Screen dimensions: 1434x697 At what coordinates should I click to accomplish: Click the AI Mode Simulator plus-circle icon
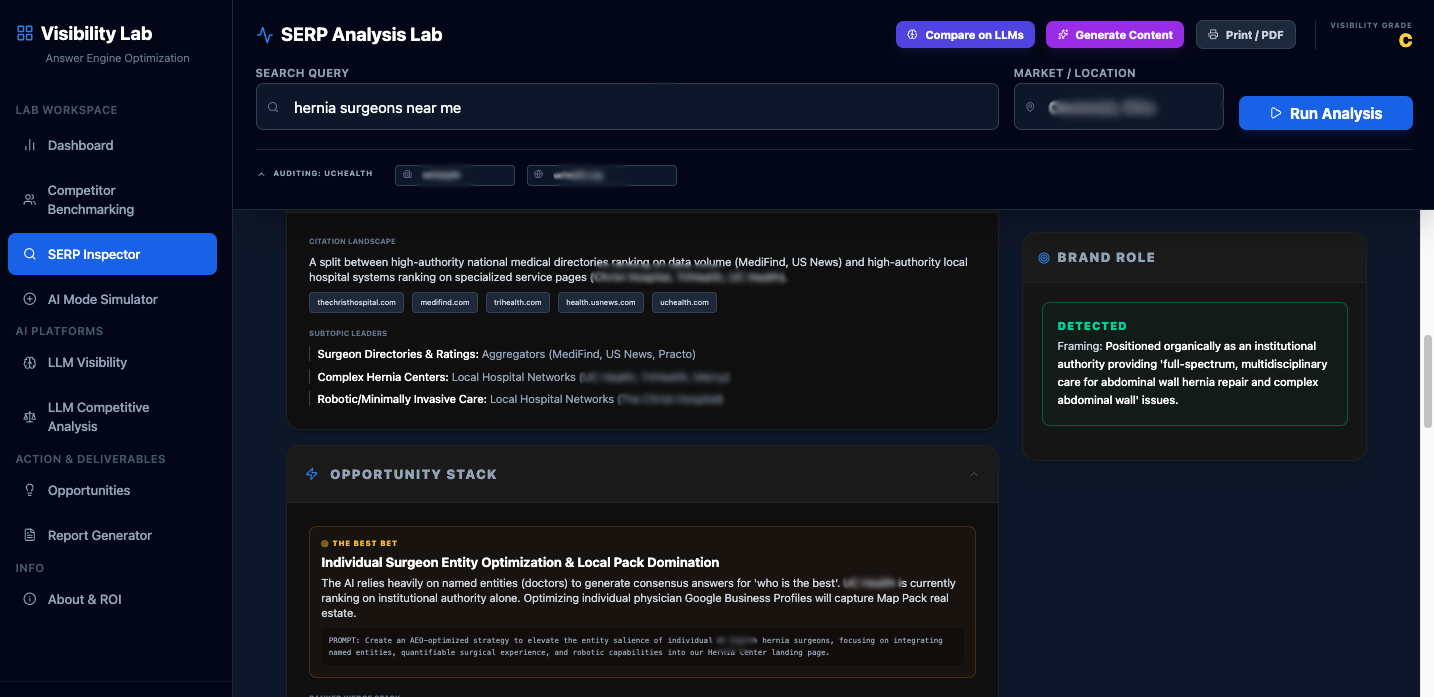30,299
